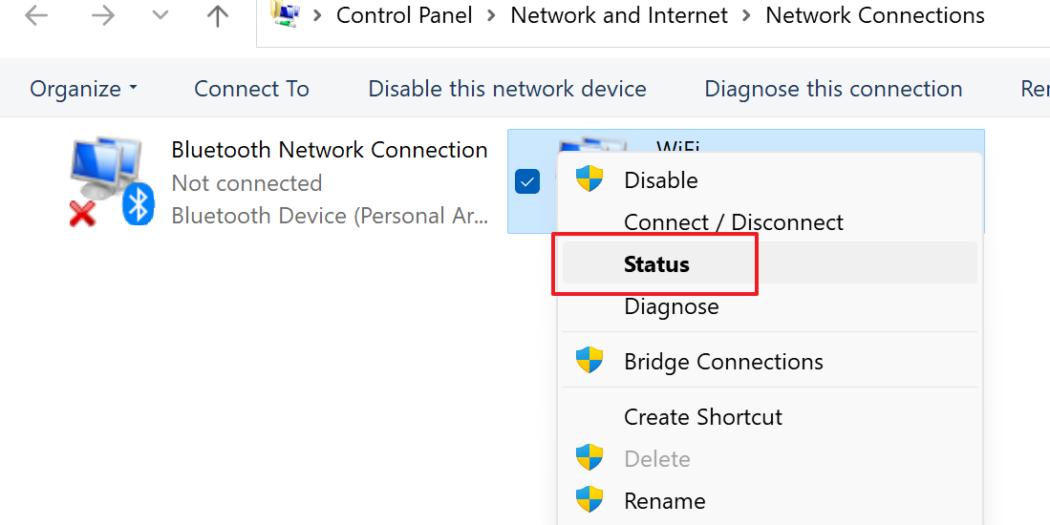Go up one folder level arrow

click(218, 16)
